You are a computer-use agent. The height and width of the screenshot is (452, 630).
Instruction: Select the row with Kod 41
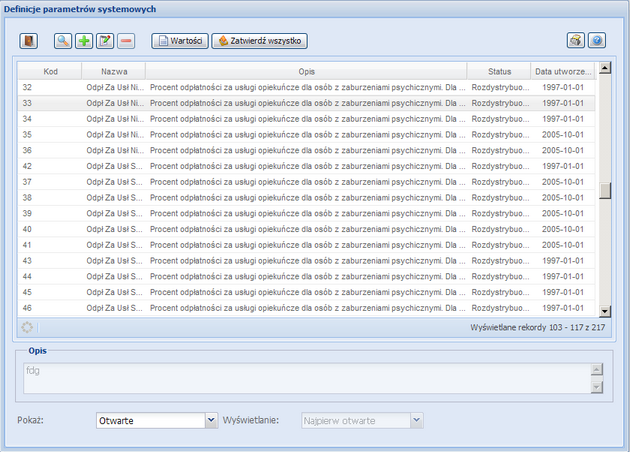coord(306,245)
